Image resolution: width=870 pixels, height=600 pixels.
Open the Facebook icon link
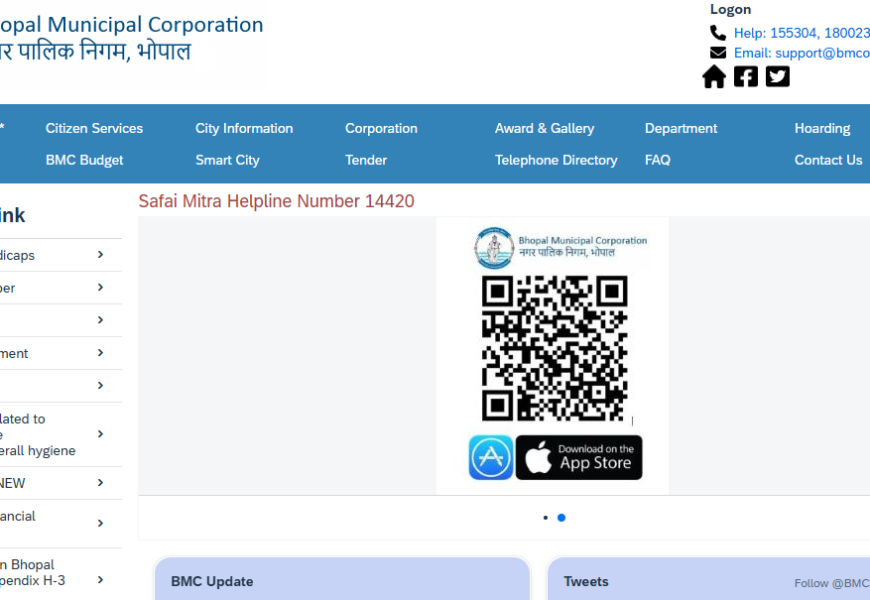tap(746, 77)
